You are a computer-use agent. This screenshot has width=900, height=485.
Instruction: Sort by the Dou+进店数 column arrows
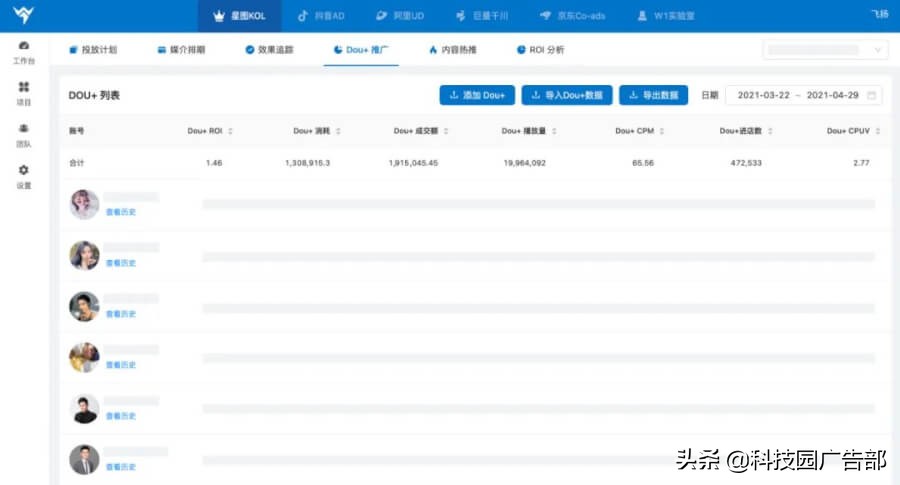(x=770, y=131)
